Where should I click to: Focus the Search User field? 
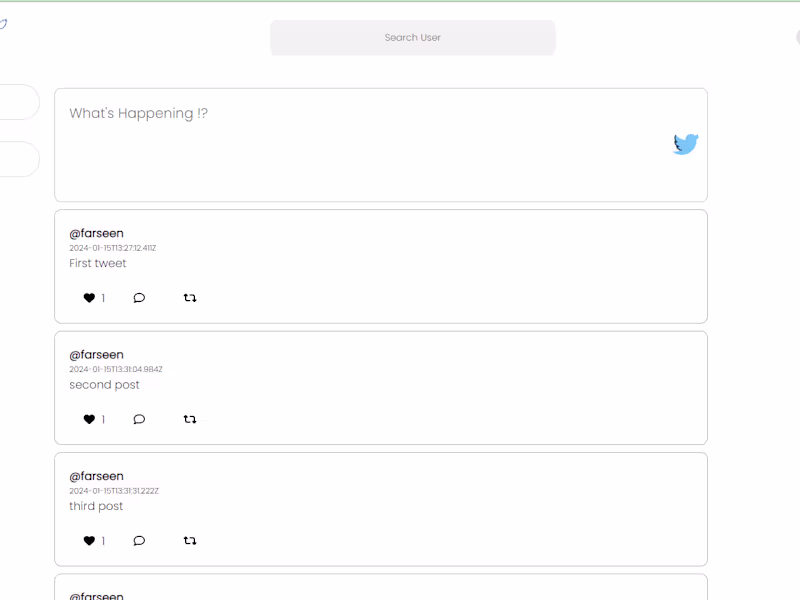[x=412, y=38]
